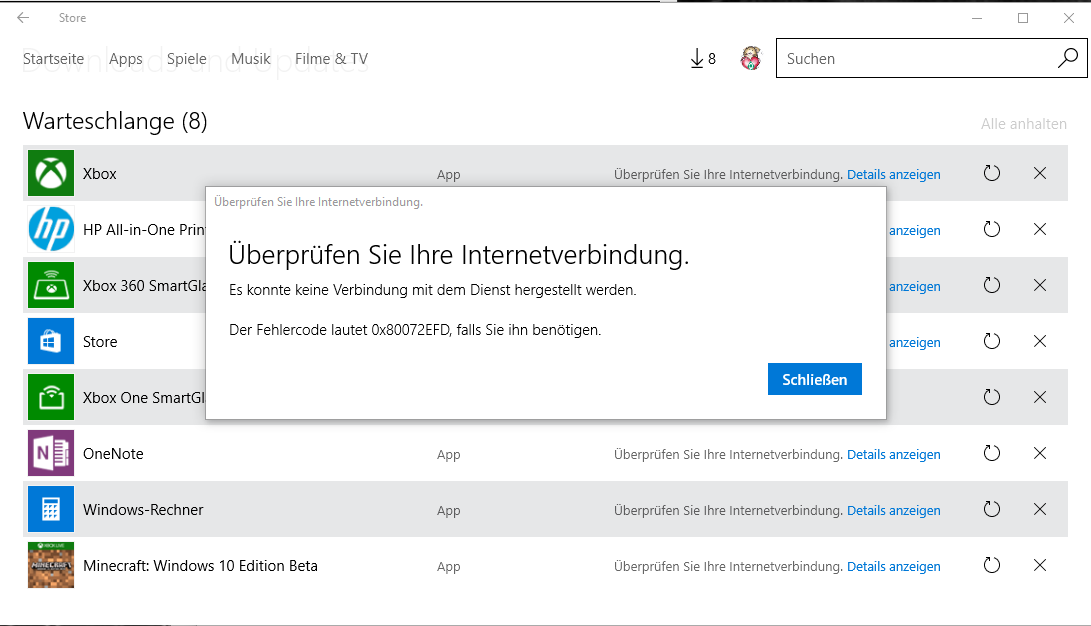Open the downloads indicator showing 8
Screen dimensions: 1091x626
(703, 58)
